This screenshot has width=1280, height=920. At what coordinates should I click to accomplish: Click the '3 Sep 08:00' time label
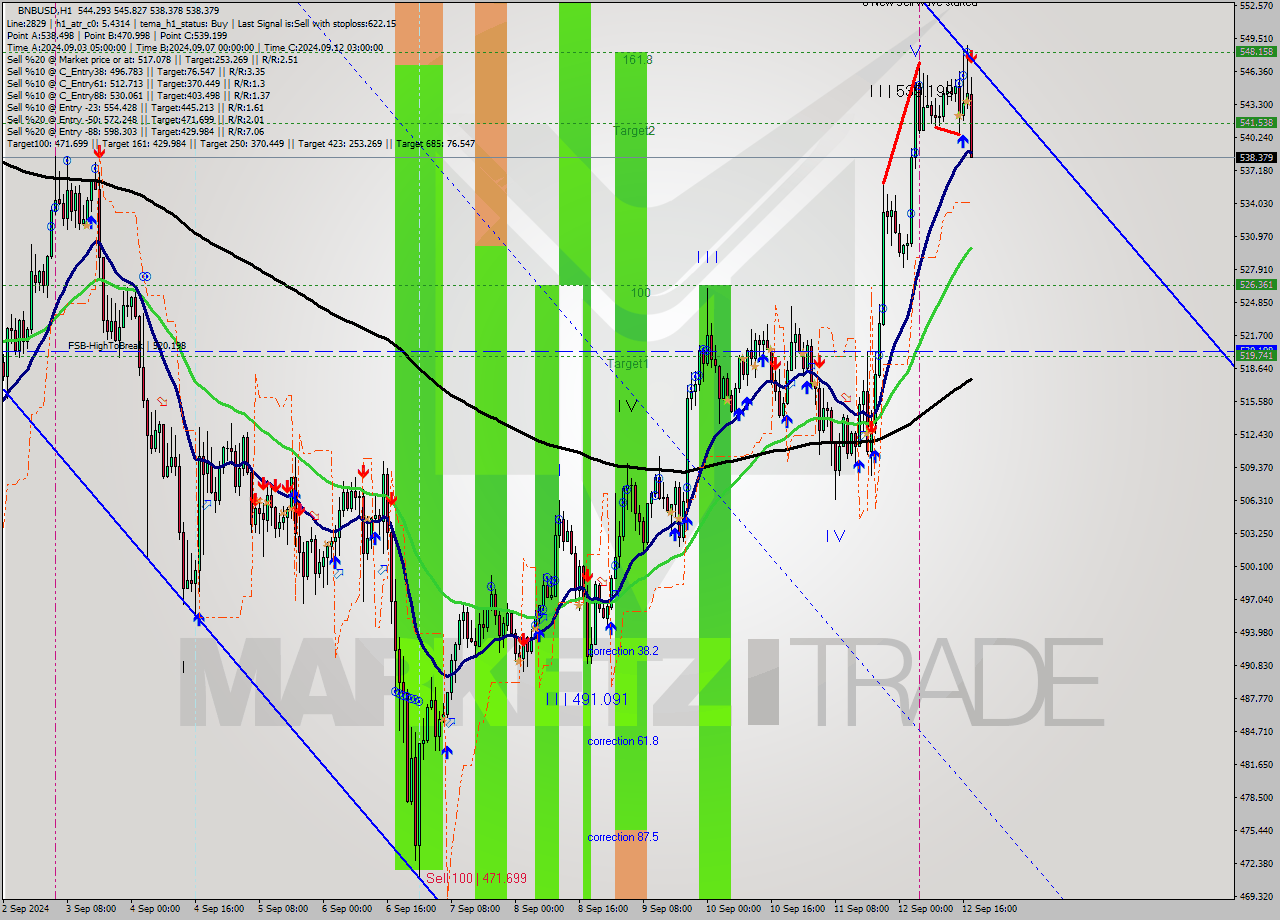(92, 909)
